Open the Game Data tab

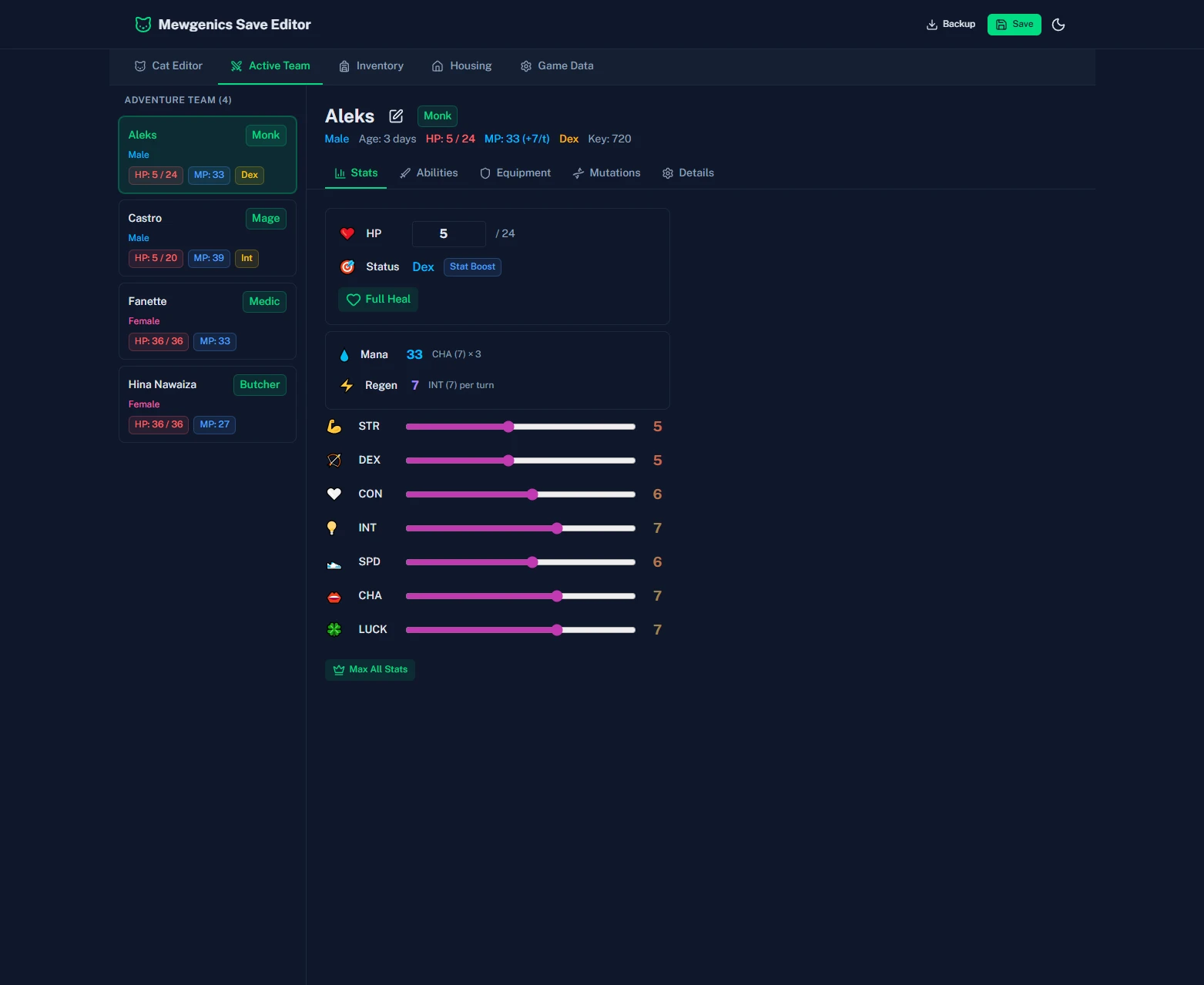click(x=557, y=66)
